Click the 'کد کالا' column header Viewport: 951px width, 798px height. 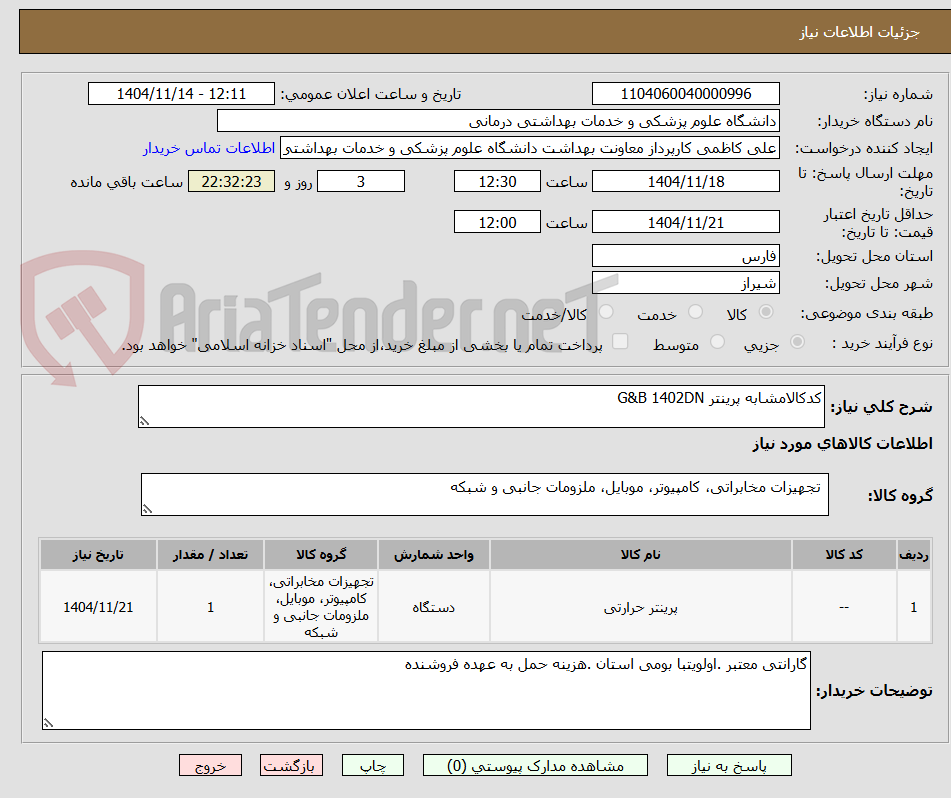(x=844, y=555)
